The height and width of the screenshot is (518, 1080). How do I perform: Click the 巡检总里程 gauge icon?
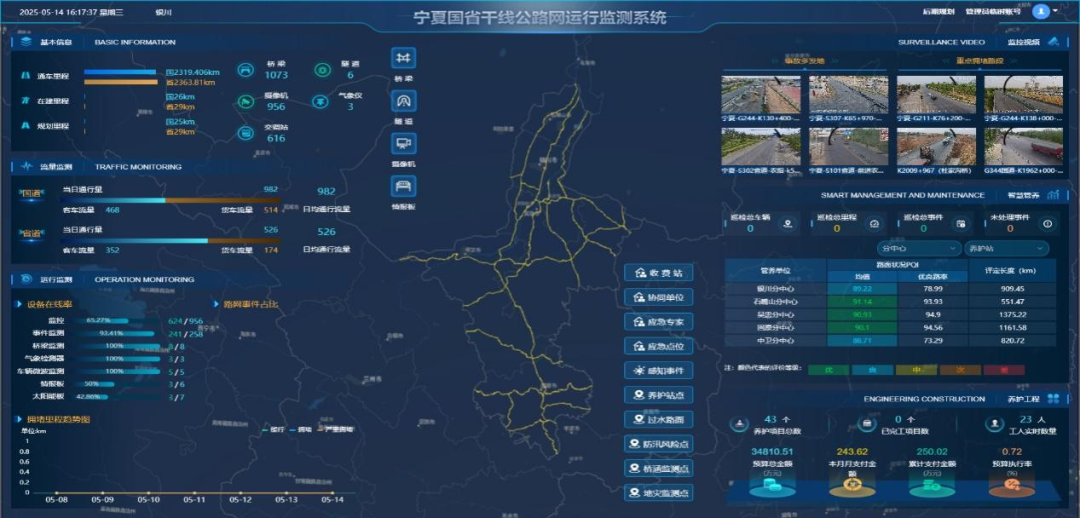pyautogui.click(x=874, y=224)
